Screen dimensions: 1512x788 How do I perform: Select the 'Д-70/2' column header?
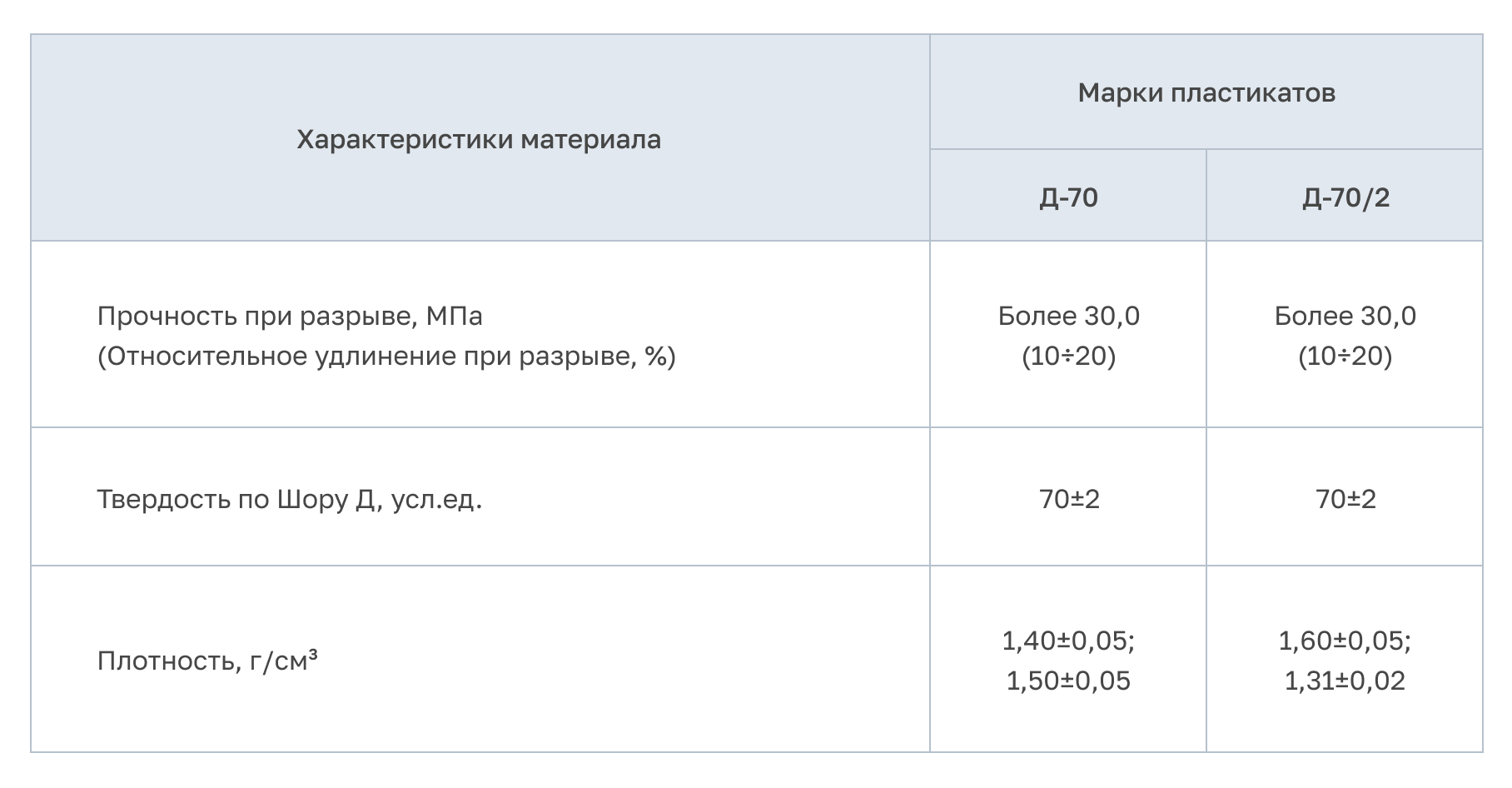coord(1345,197)
